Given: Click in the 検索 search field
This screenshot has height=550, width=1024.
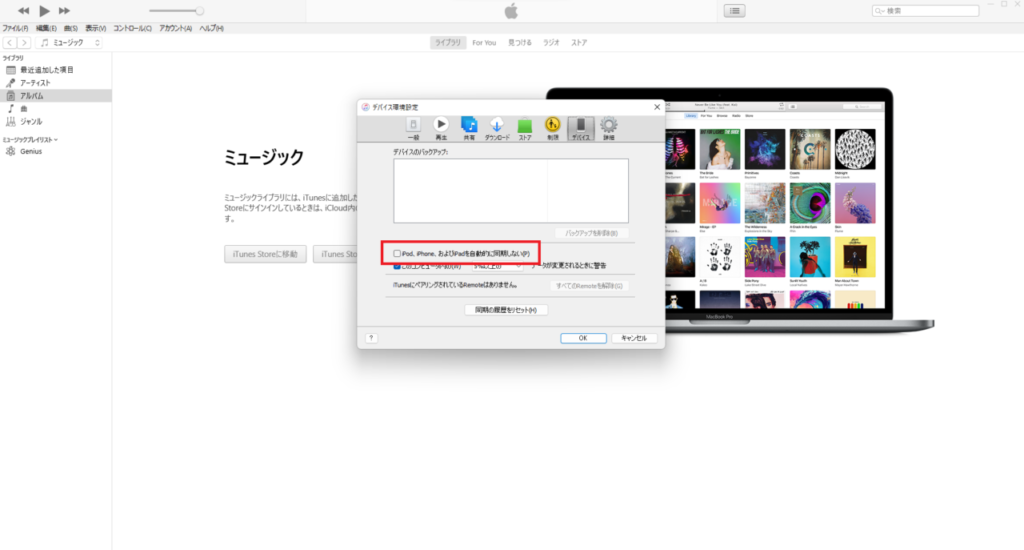Looking at the screenshot, I should 925,10.
